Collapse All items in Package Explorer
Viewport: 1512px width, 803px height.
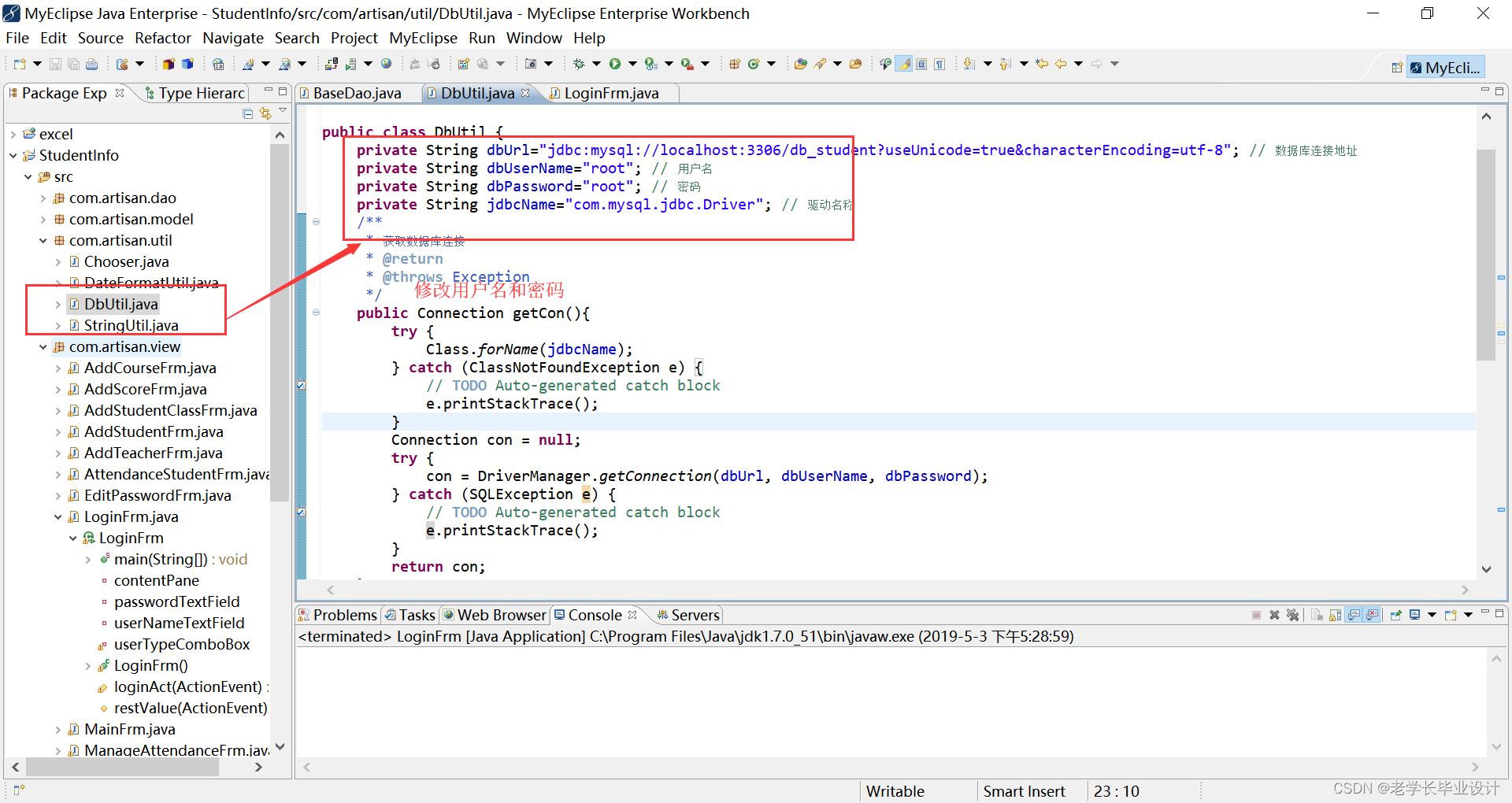pyautogui.click(x=246, y=113)
